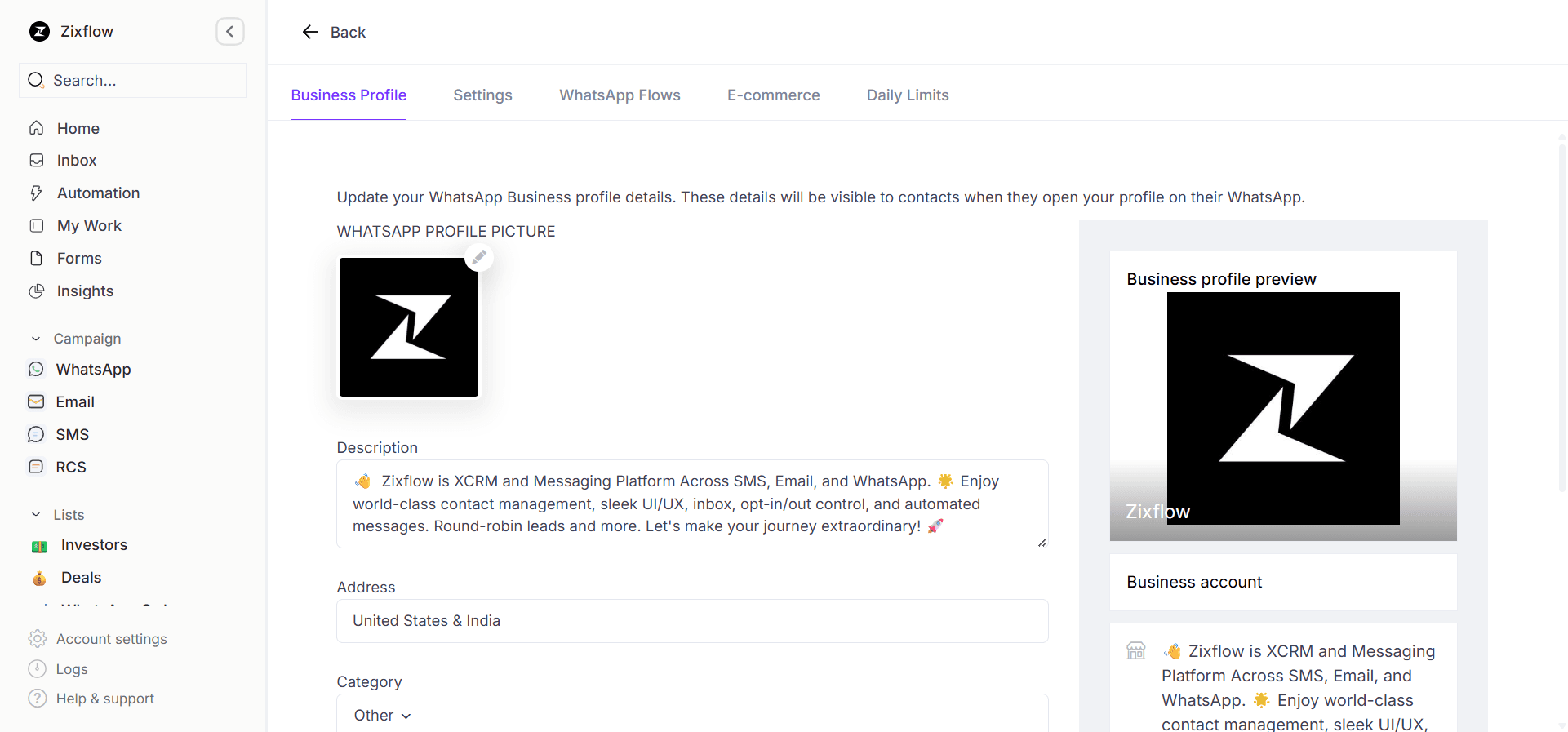Click the SMS chat bubble icon

click(36, 435)
